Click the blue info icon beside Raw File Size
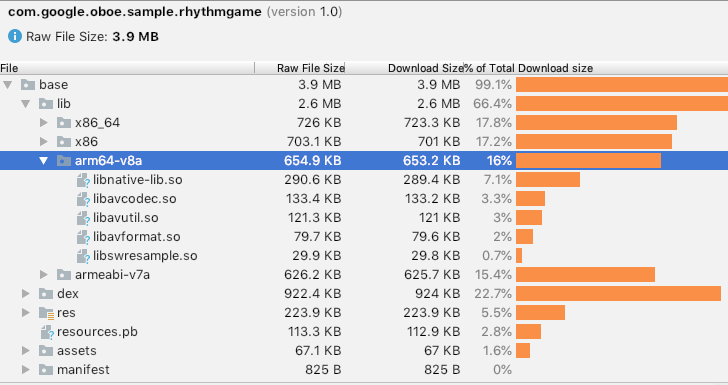Image resolution: width=728 pixels, height=385 pixels. coord(15,36)
